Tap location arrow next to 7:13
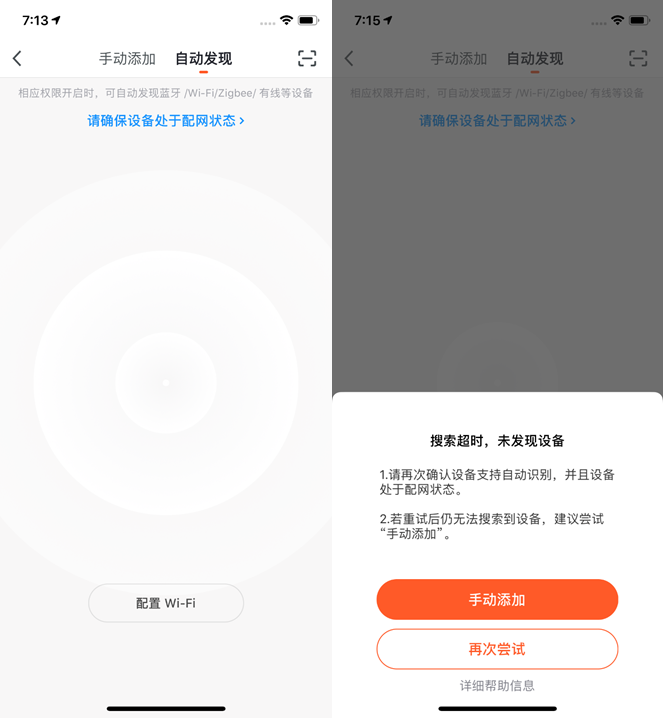The width and height of the screenshot is (663, 718). coord(56,20)
